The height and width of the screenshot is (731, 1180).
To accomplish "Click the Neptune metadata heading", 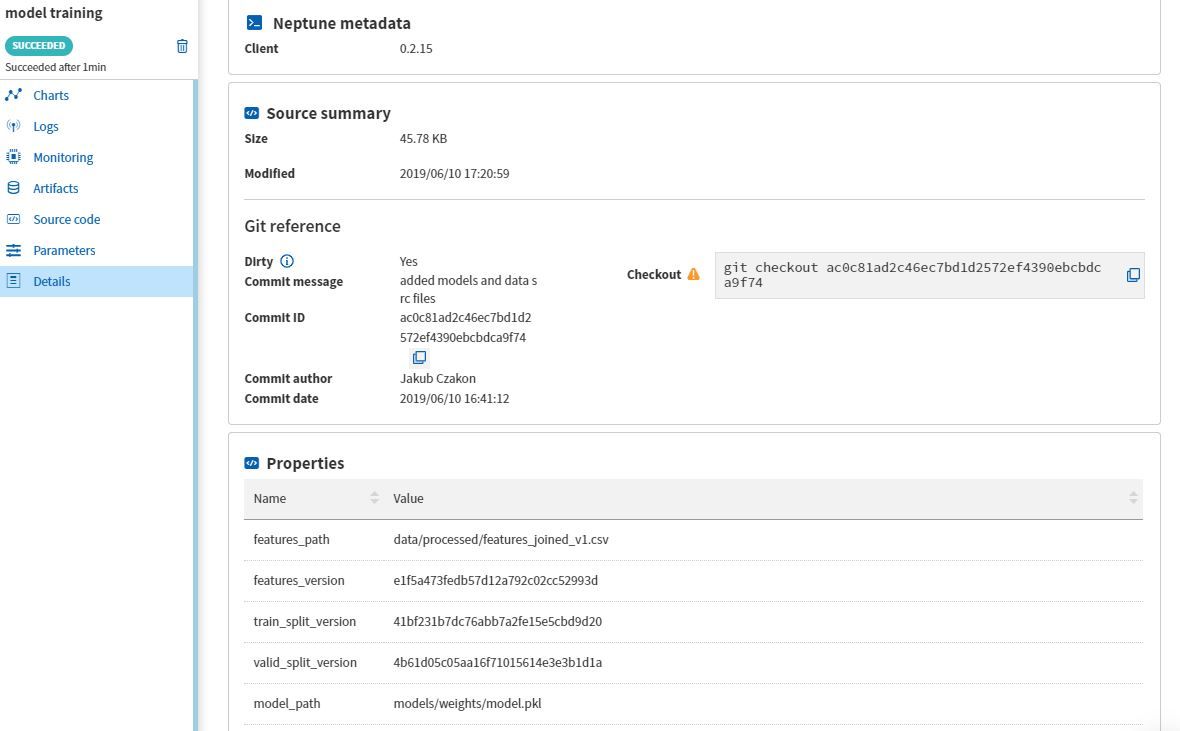I will coord(342,23).
